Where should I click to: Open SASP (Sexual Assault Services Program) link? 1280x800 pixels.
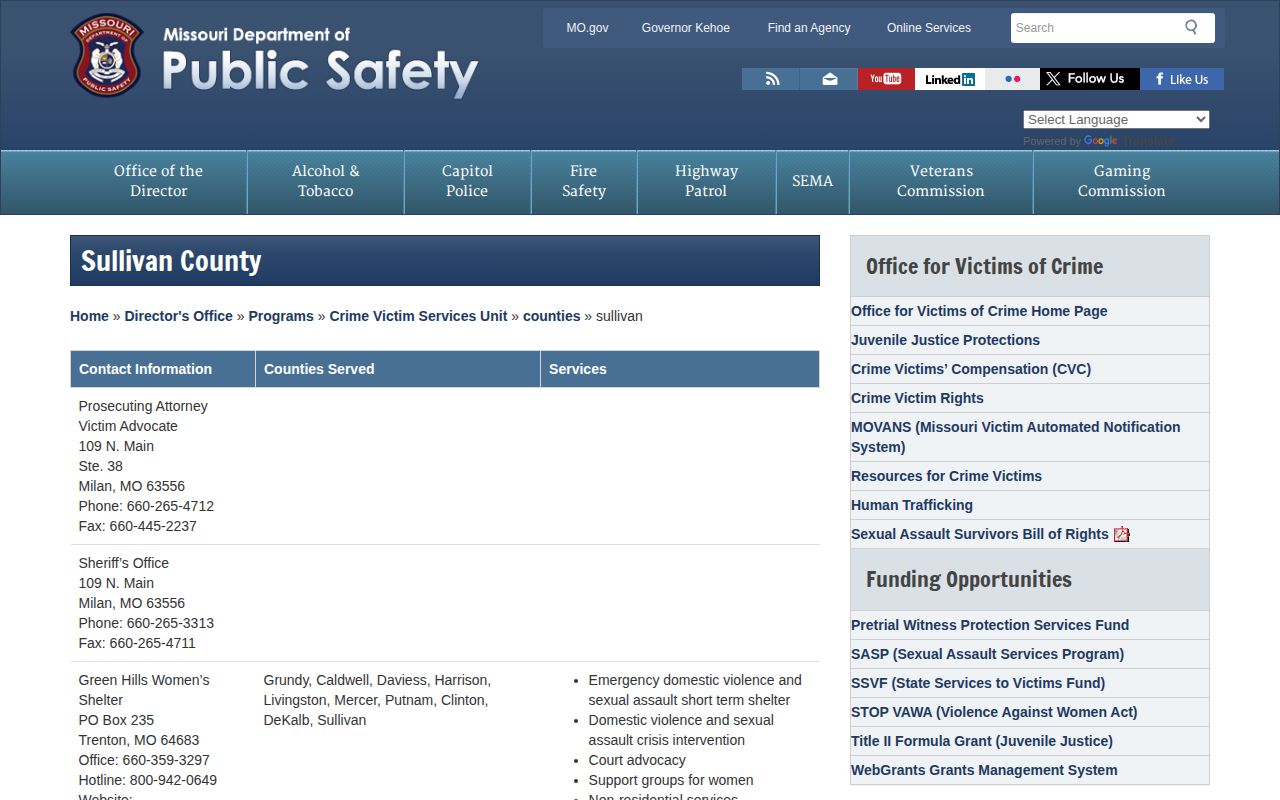[987, 654]
